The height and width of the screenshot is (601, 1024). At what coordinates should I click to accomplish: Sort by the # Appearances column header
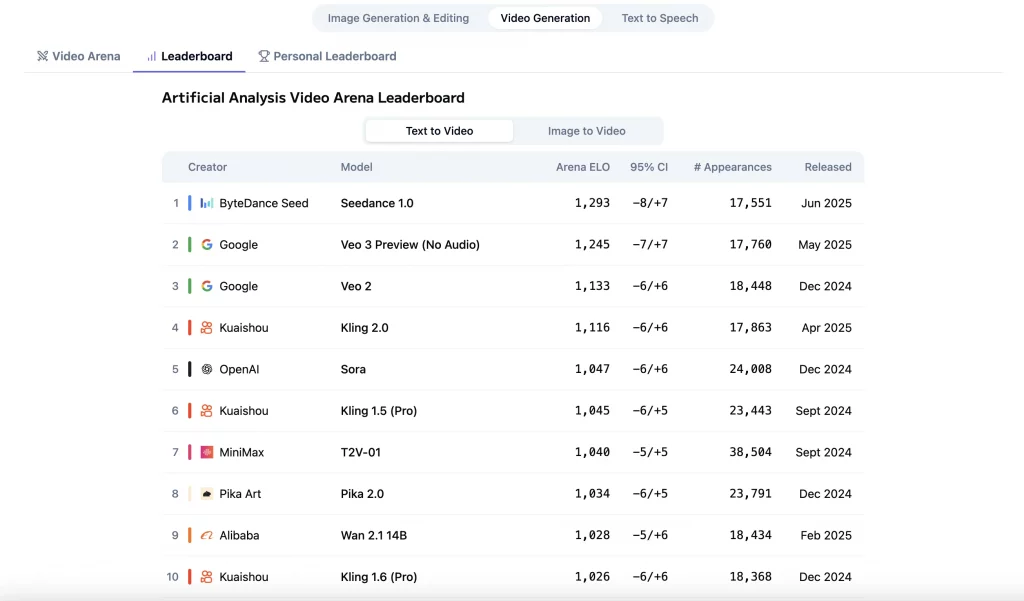[x=732, y=167]
